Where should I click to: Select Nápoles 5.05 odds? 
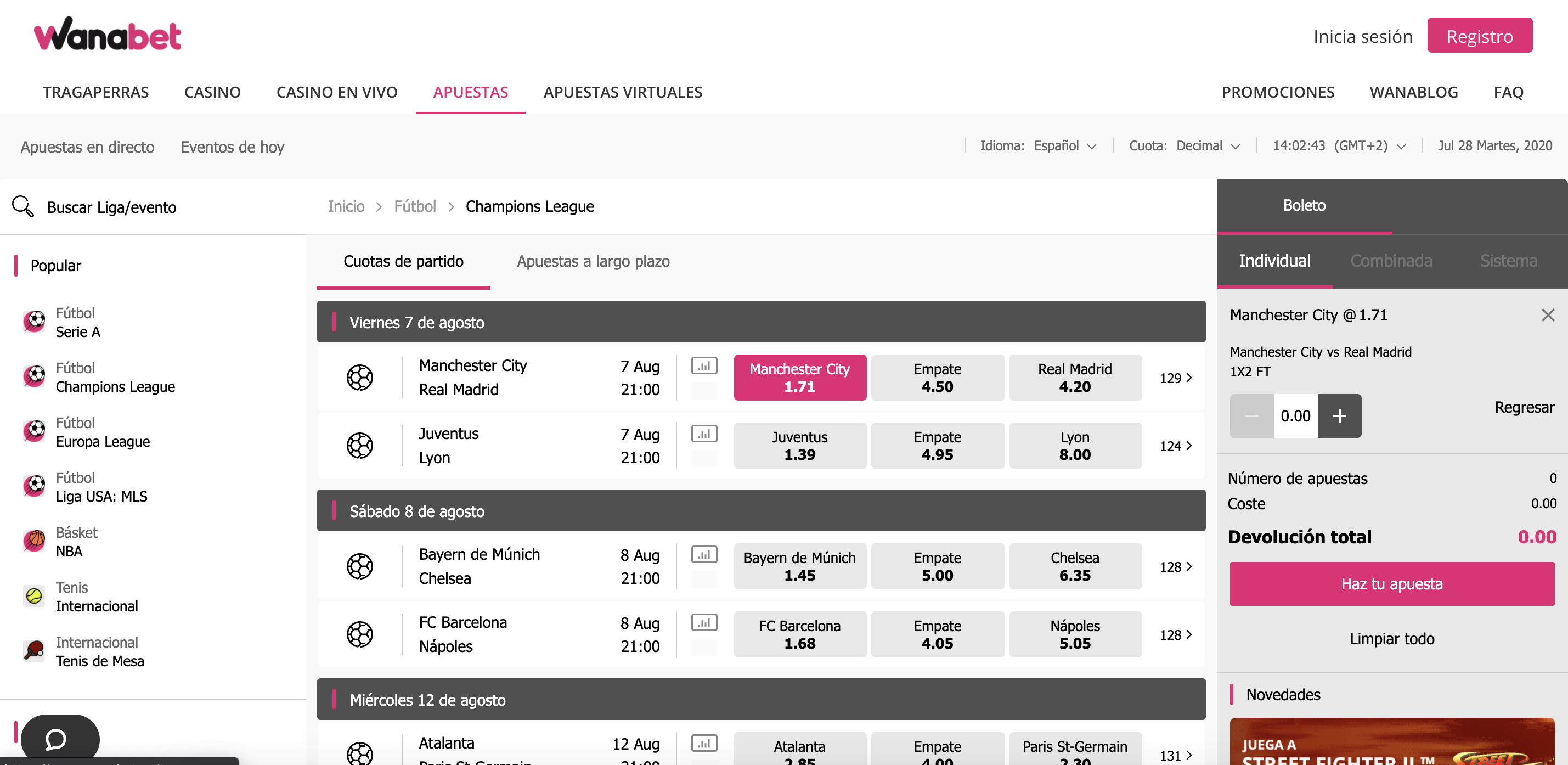pyautogui.click(x=1075, y=634)
